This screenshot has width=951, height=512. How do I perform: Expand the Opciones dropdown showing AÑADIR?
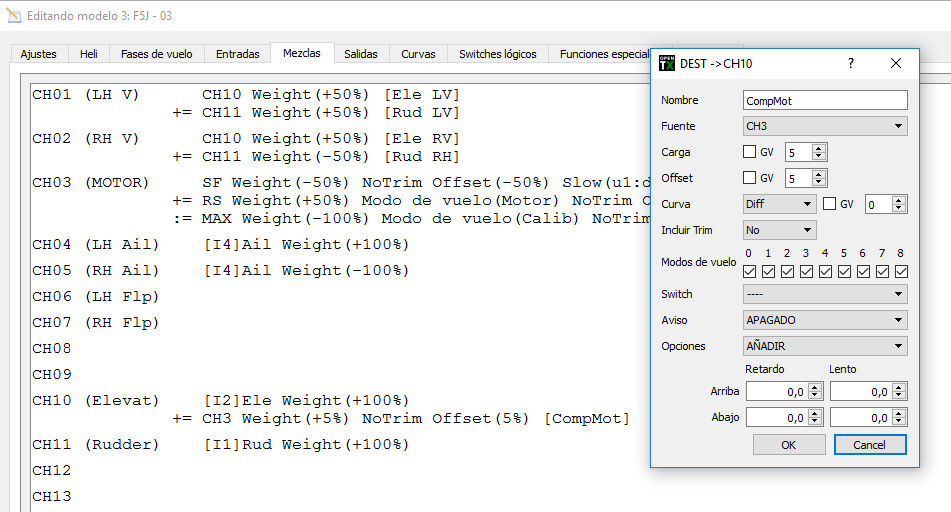(x=825, y=346)
